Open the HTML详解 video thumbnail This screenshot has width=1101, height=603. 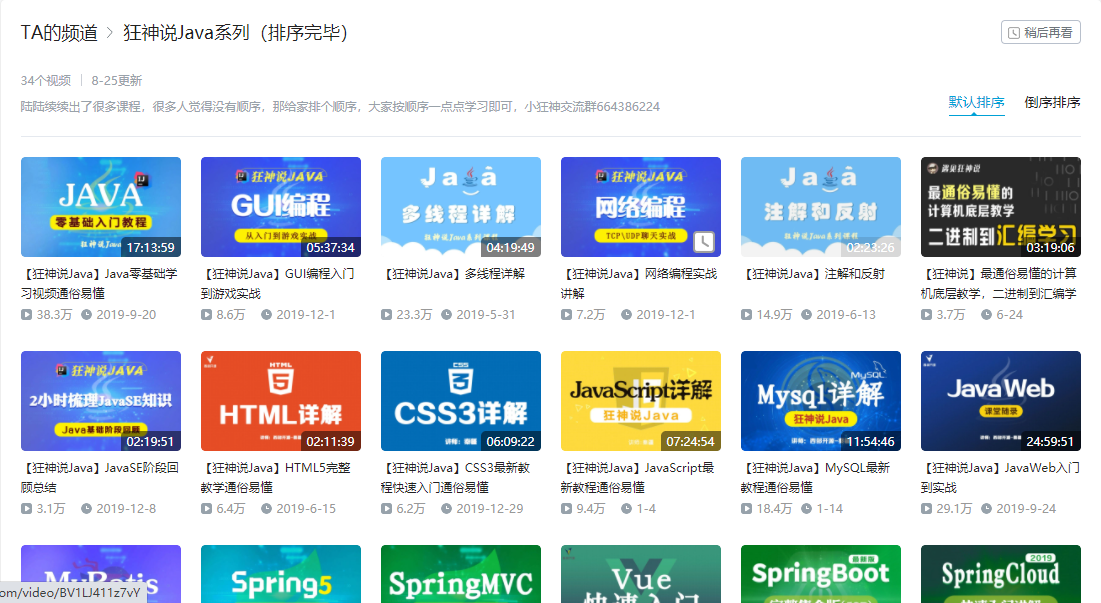[x=281, y=401]
